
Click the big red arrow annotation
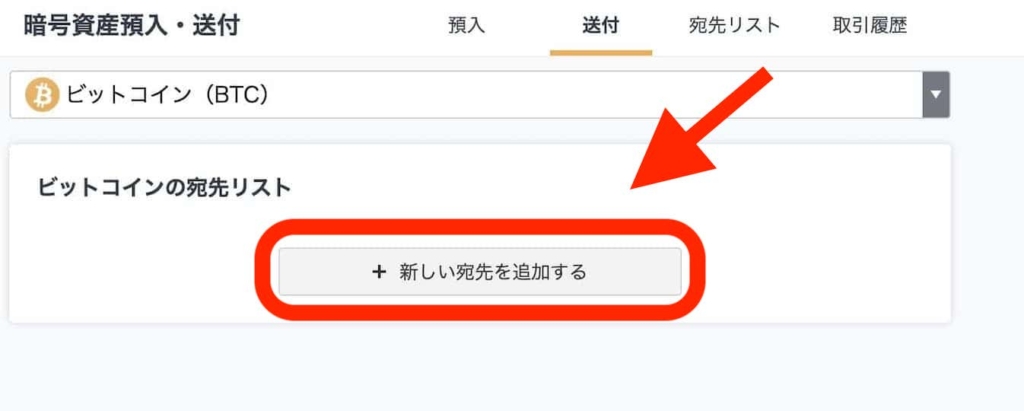tap(700, 129)
